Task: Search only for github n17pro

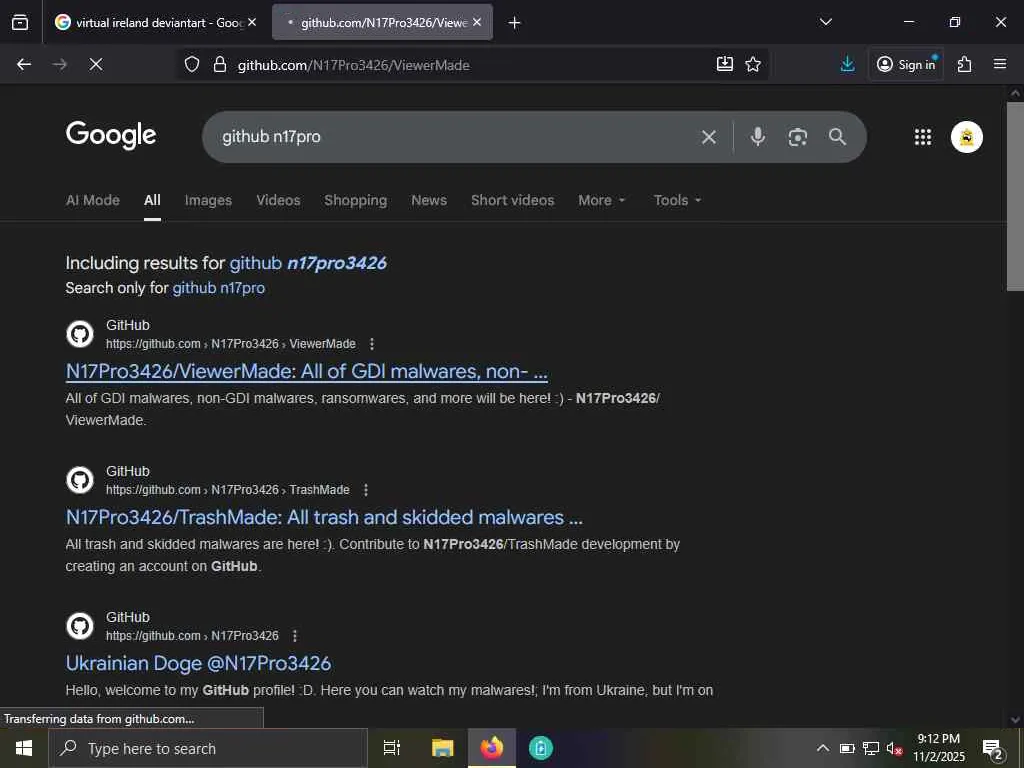Action: [218, 288]
